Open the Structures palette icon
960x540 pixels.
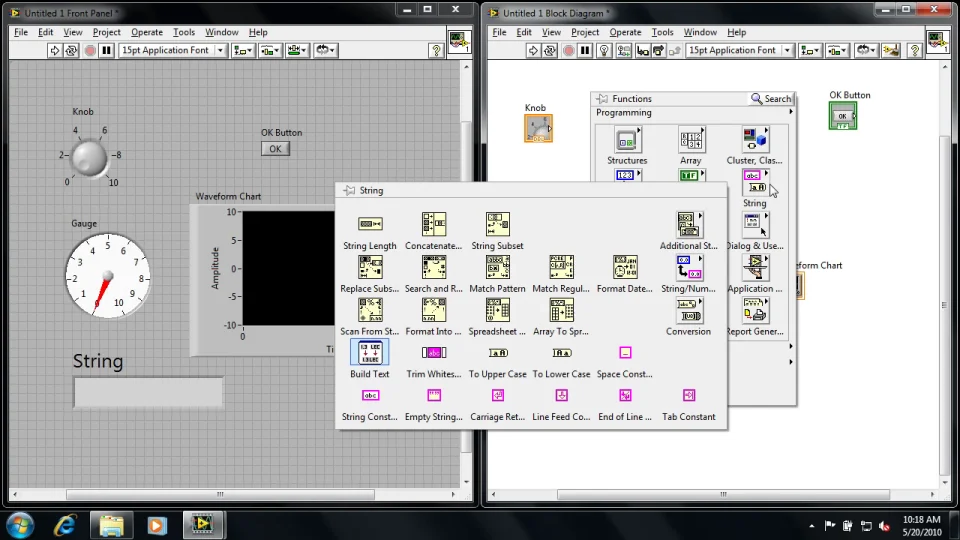(x=627, y=140)
